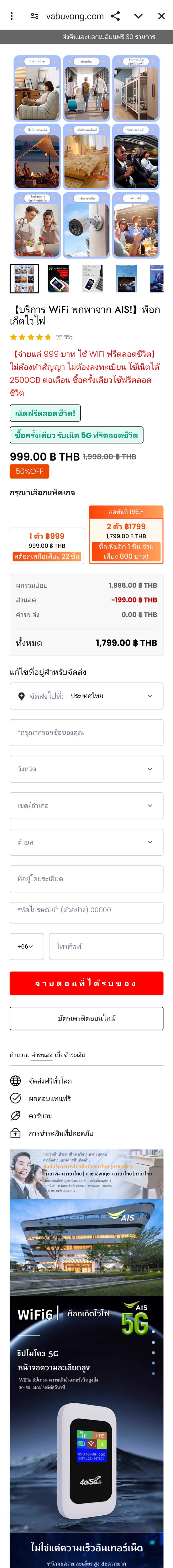
Task: Collapse browser tab with down chevron
Action: [139, 16]
